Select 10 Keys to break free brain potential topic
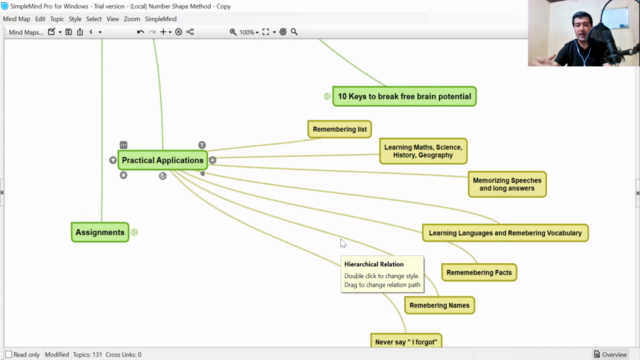The height and width of the screenshot is (360, 640). pos(404,96)
